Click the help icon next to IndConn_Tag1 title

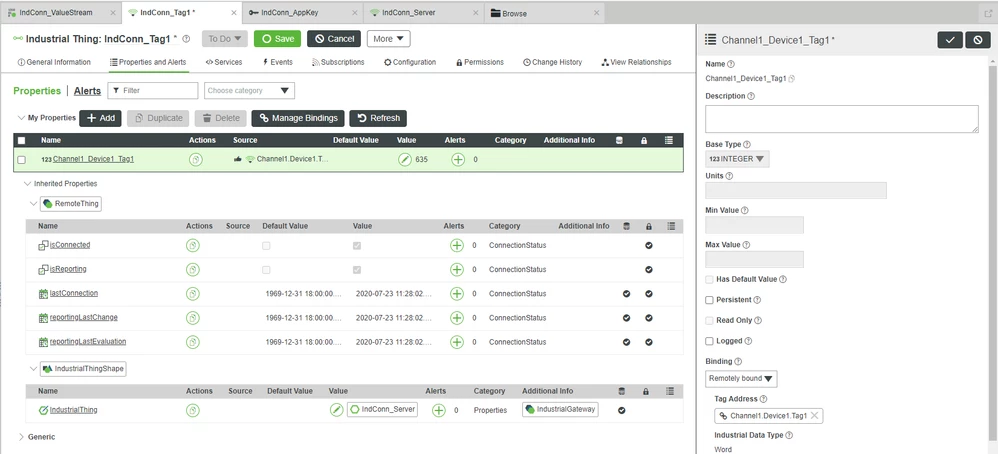186,39
